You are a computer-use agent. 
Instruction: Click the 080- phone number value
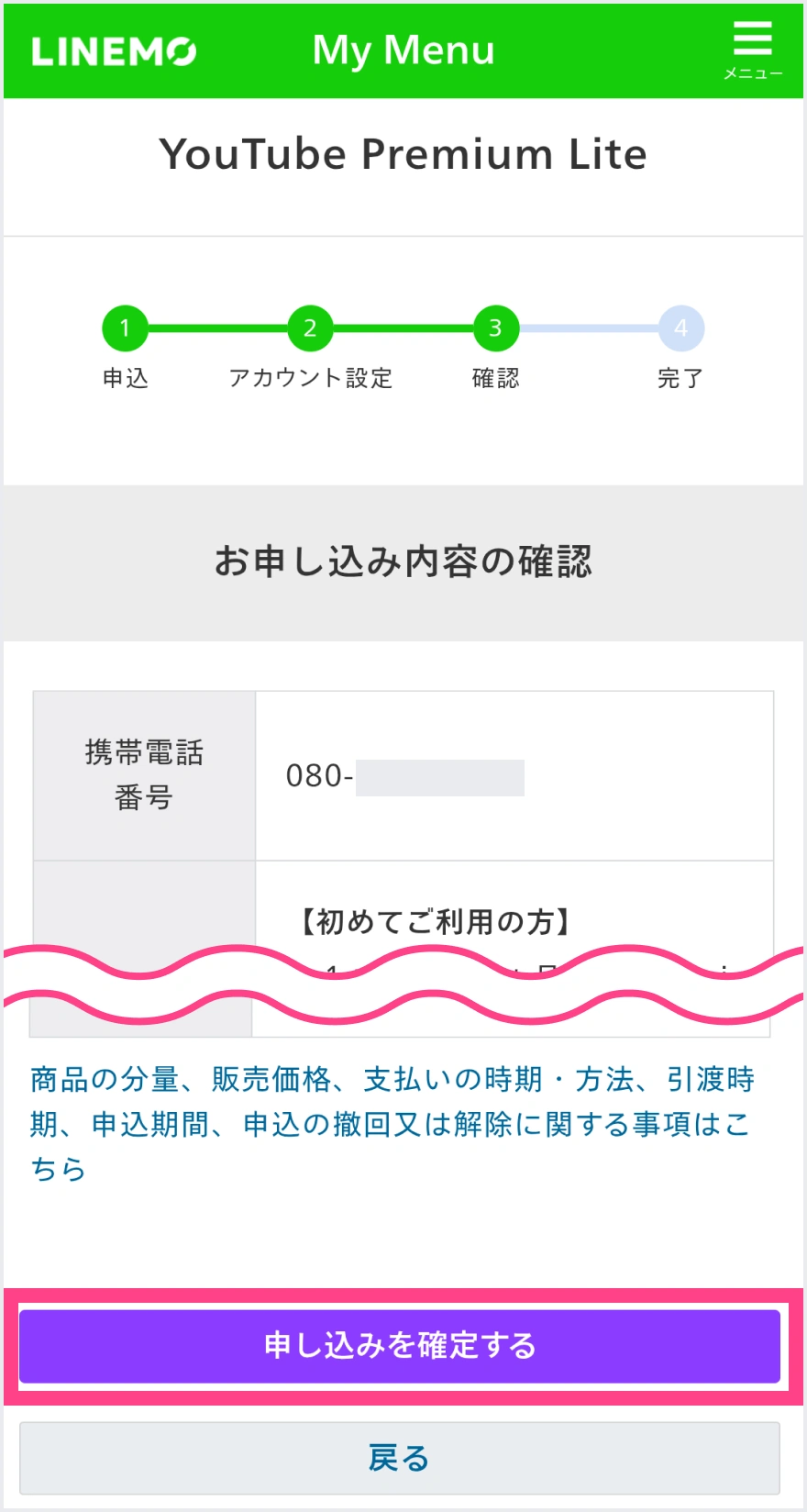click(x=319, y=776)
